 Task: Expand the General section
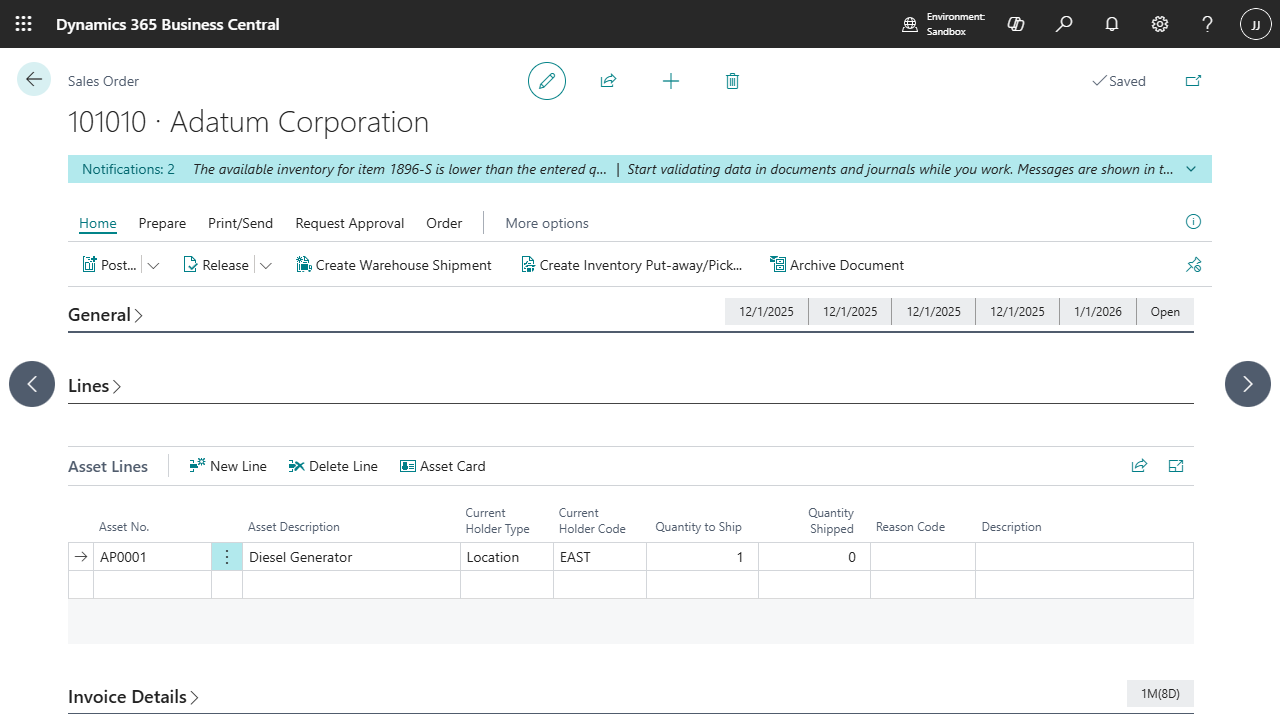tap(105, 314)
